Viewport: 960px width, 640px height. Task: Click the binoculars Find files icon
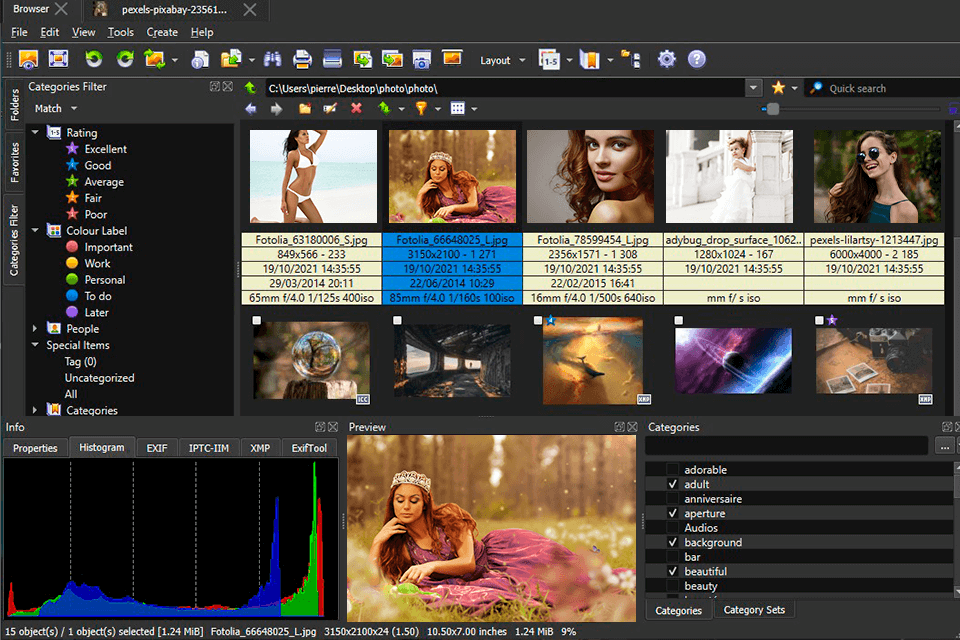point(272,60)
